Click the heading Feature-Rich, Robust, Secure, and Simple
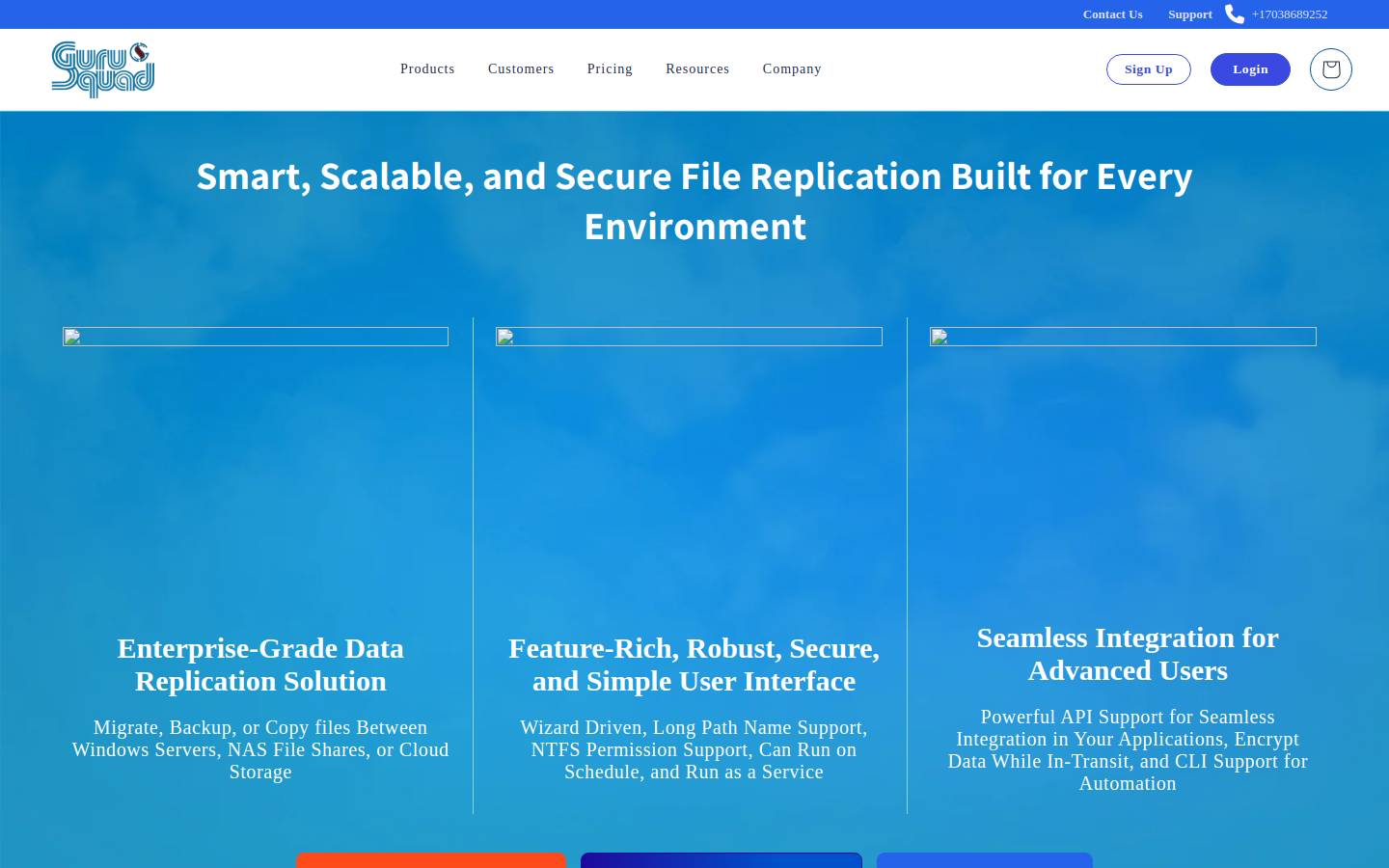Screen dimensions: 1389x868 [694, 665]
